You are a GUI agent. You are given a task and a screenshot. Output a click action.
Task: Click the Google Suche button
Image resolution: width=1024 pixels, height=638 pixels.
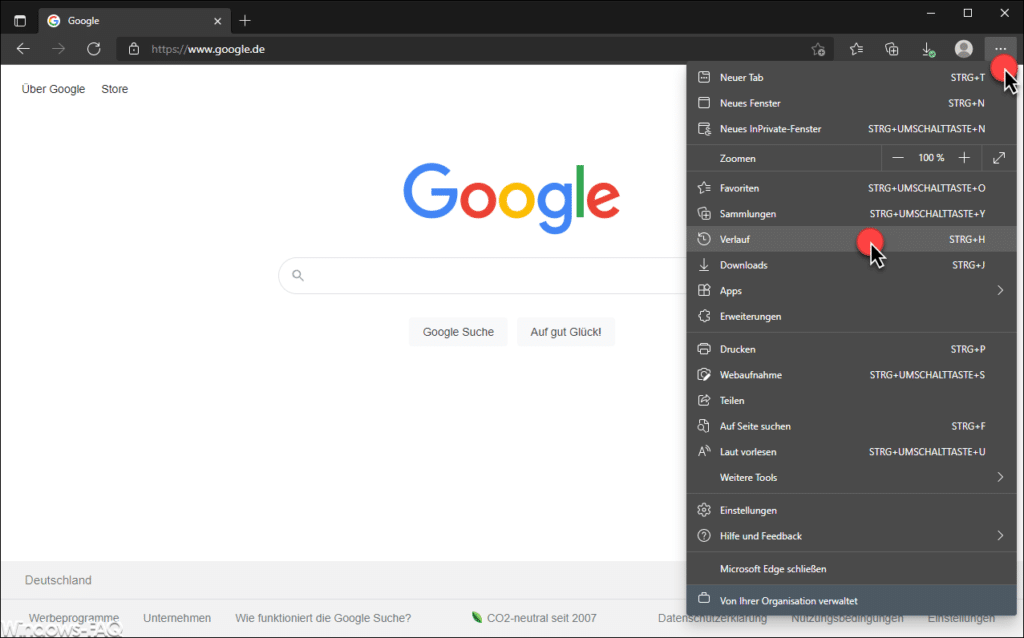coord(458,332)
